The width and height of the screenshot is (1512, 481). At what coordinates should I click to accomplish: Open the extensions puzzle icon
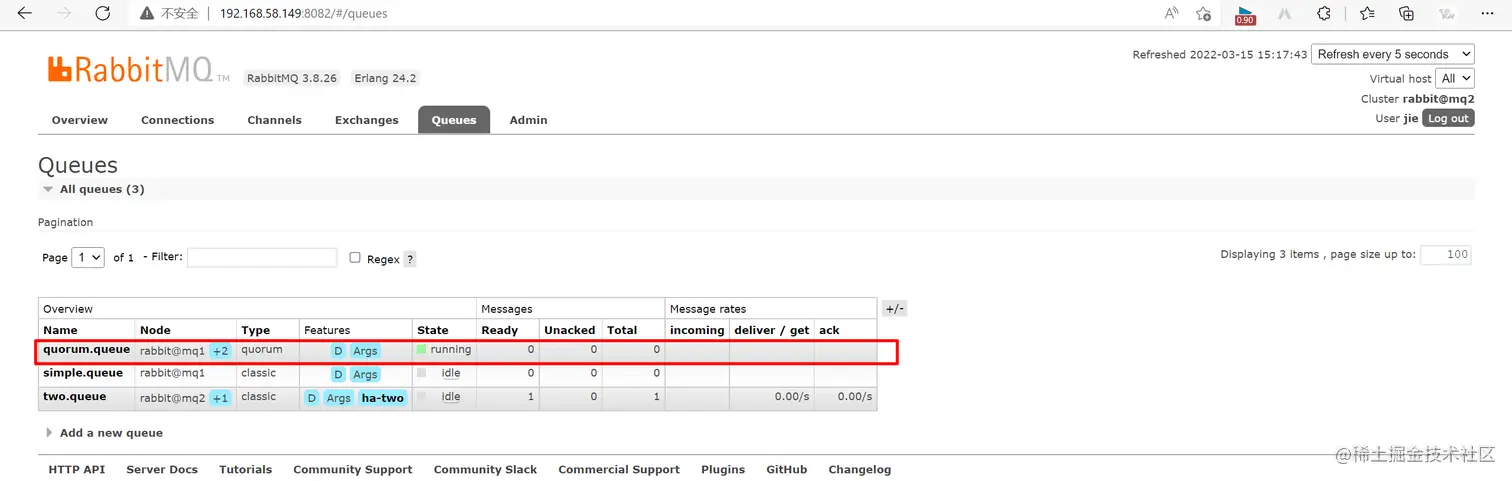pos(1324,14)
